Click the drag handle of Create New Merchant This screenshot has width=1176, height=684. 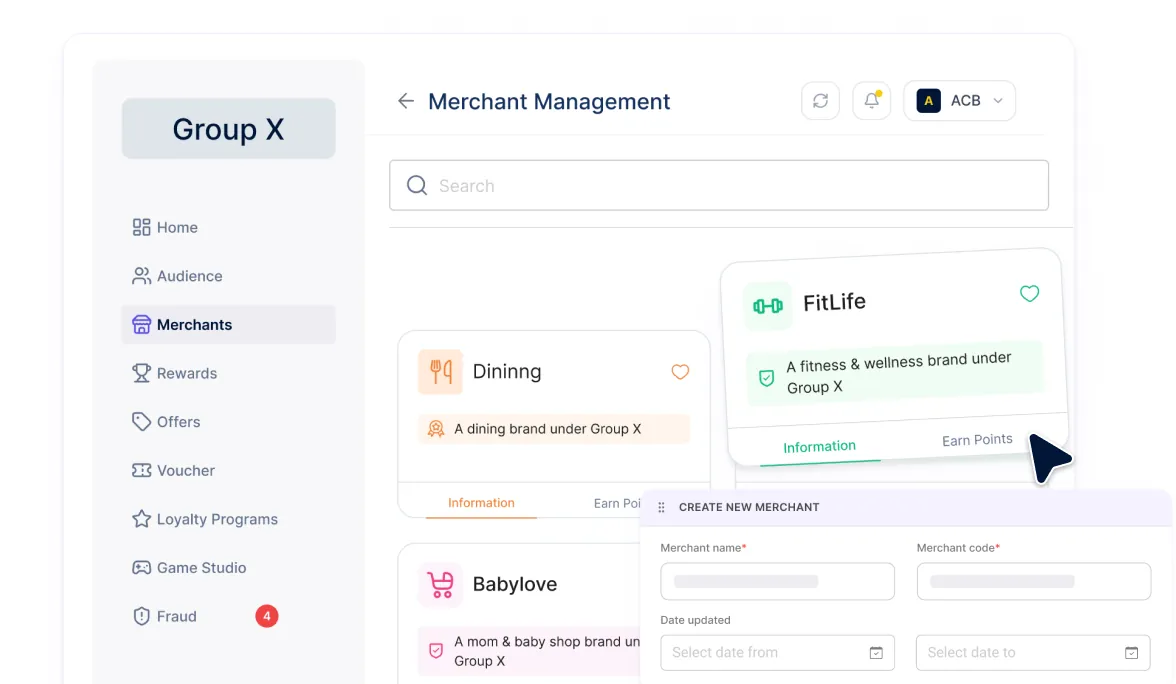[x=661, y=508]
